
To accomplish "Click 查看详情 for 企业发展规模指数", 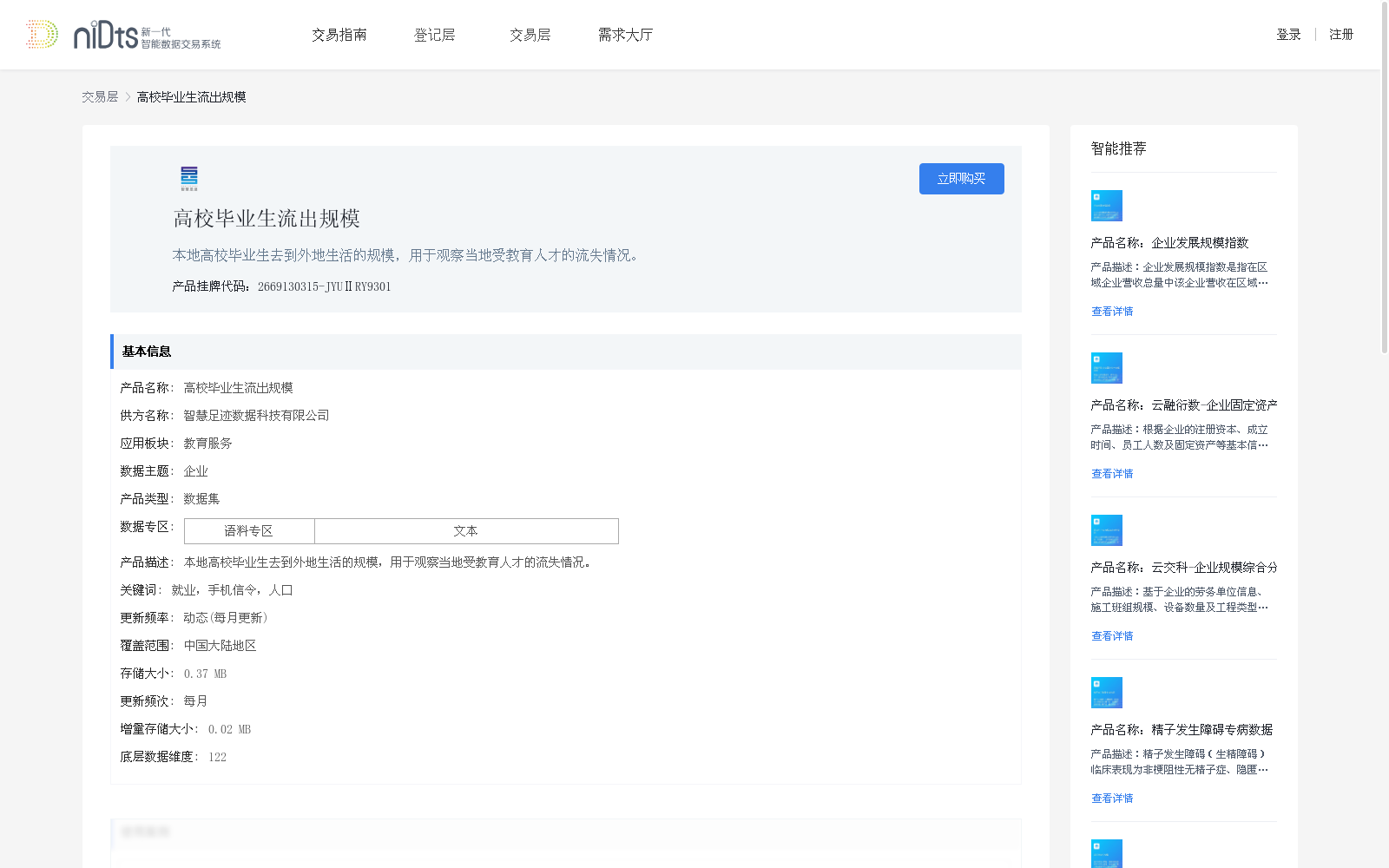I will coord(1112,312).
